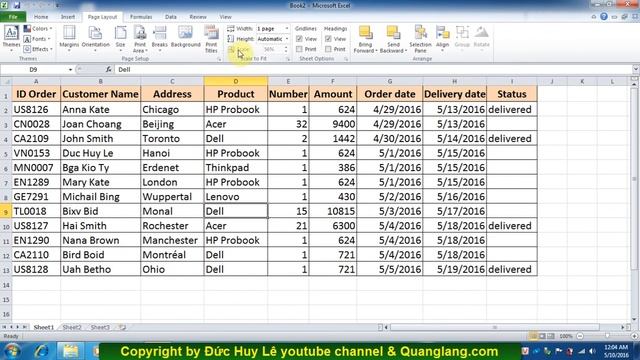Viewport: 640px width, 360px height.
Task: Toggle Headings Print checkbox
Action: [328, 49]
